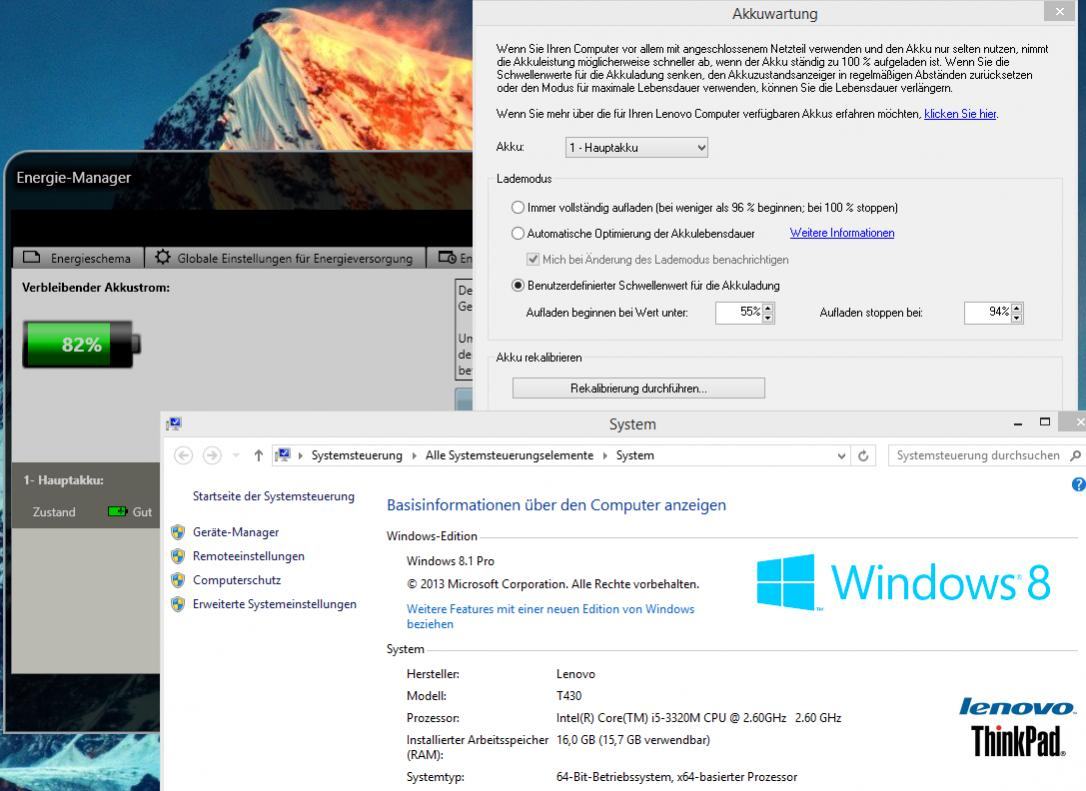Click the back arrow in System window

click(184, 455)
